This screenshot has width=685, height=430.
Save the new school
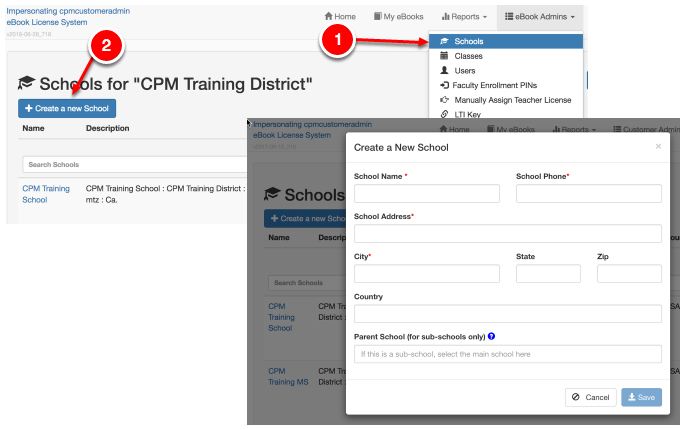(641, 397)
